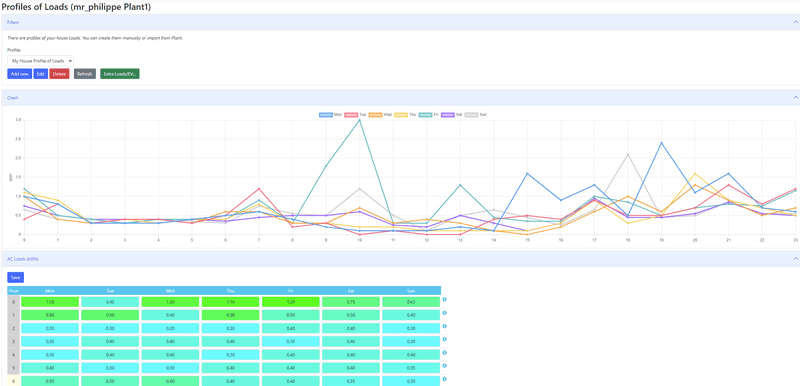The image size is (800, 386).
Task: Click the Tue value field for hour 0
Action: [x=110, y=302]
